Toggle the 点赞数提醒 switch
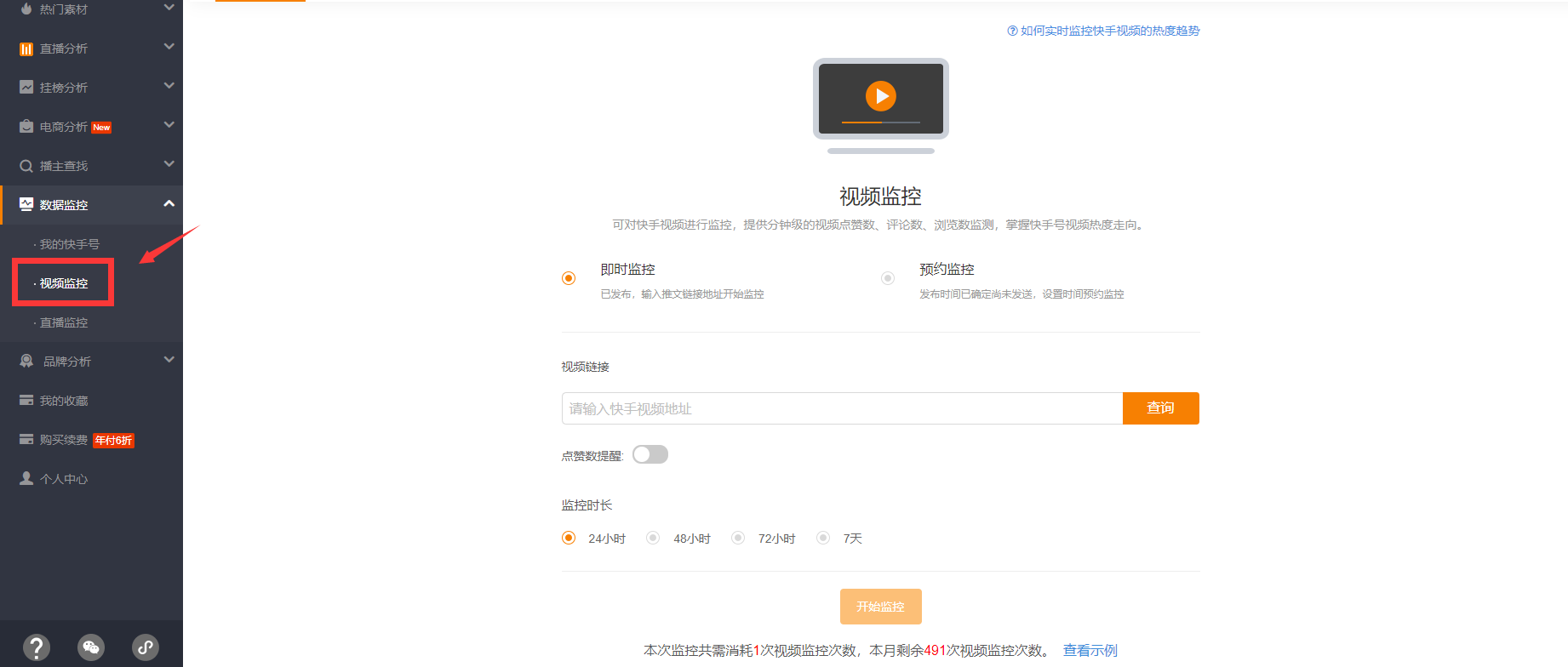The width and height of the screenshot is (1568, 667). pos(650,455)
